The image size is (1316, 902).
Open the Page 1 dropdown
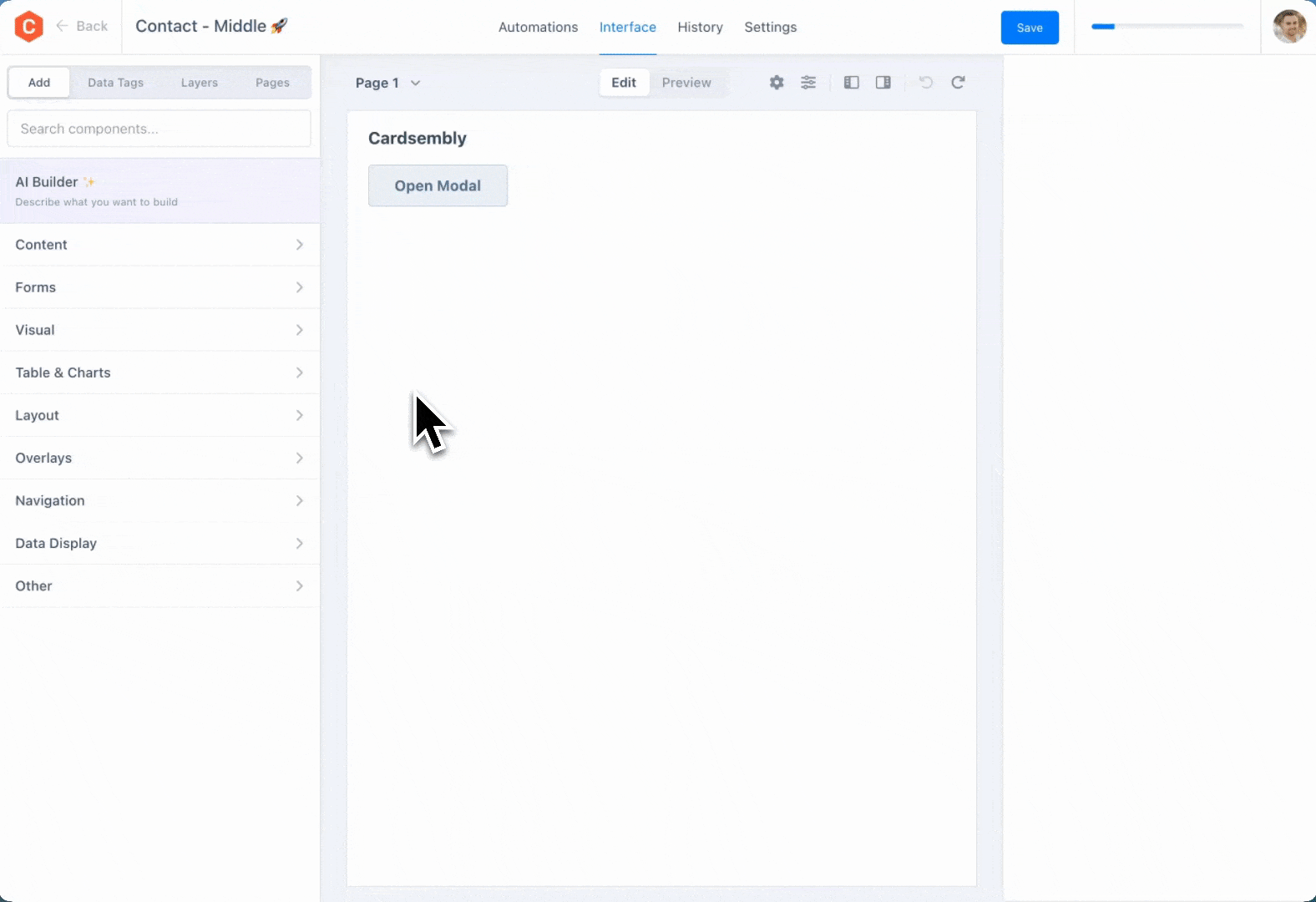(387, 83)
